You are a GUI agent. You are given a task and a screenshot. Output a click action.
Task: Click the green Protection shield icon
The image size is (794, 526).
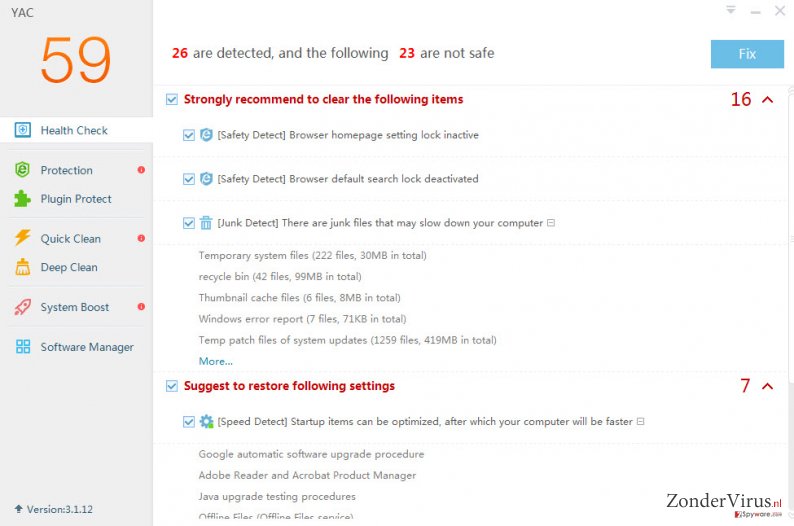(22, 170)
